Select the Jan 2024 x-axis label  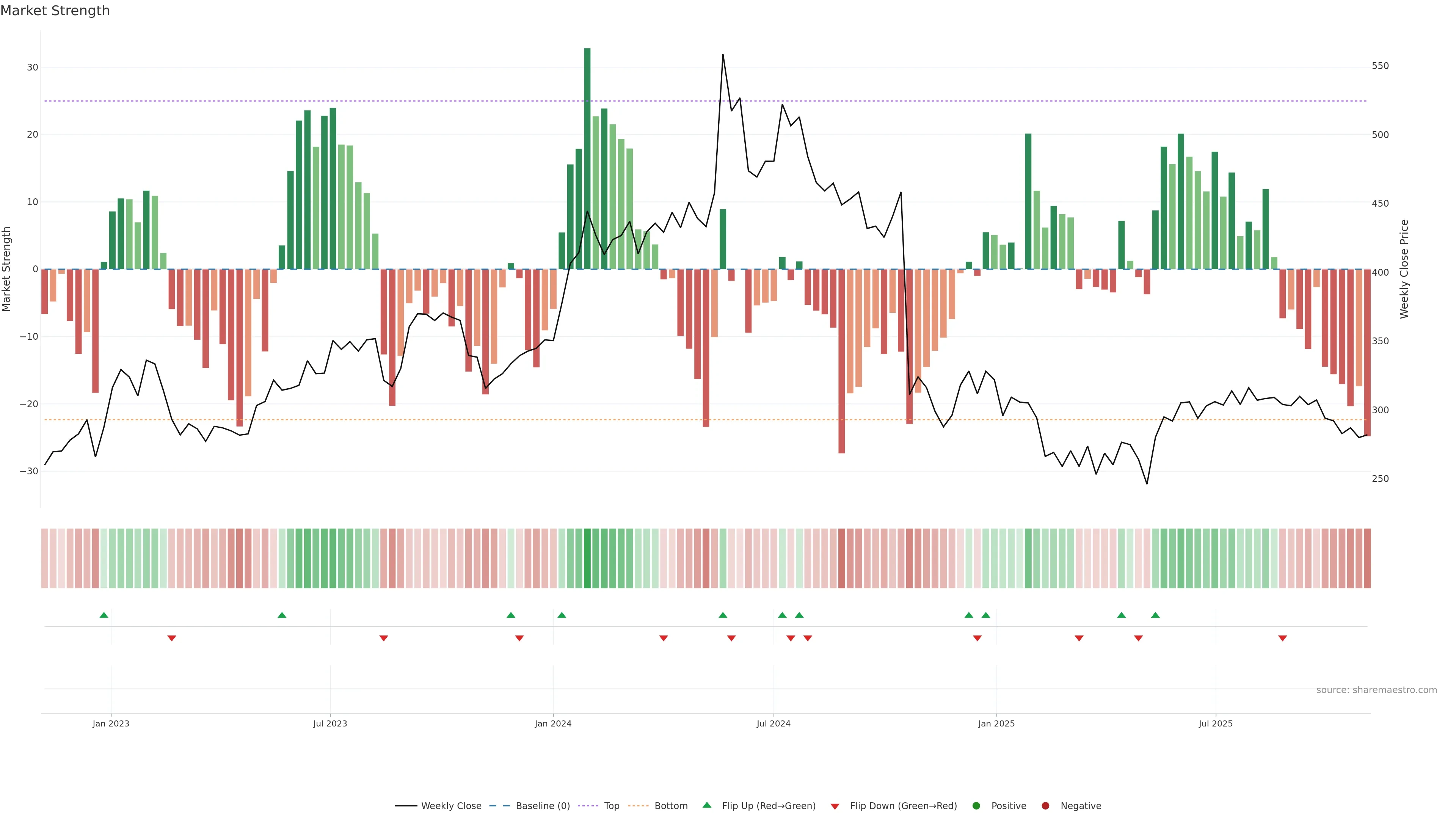[x=553, y=723]
